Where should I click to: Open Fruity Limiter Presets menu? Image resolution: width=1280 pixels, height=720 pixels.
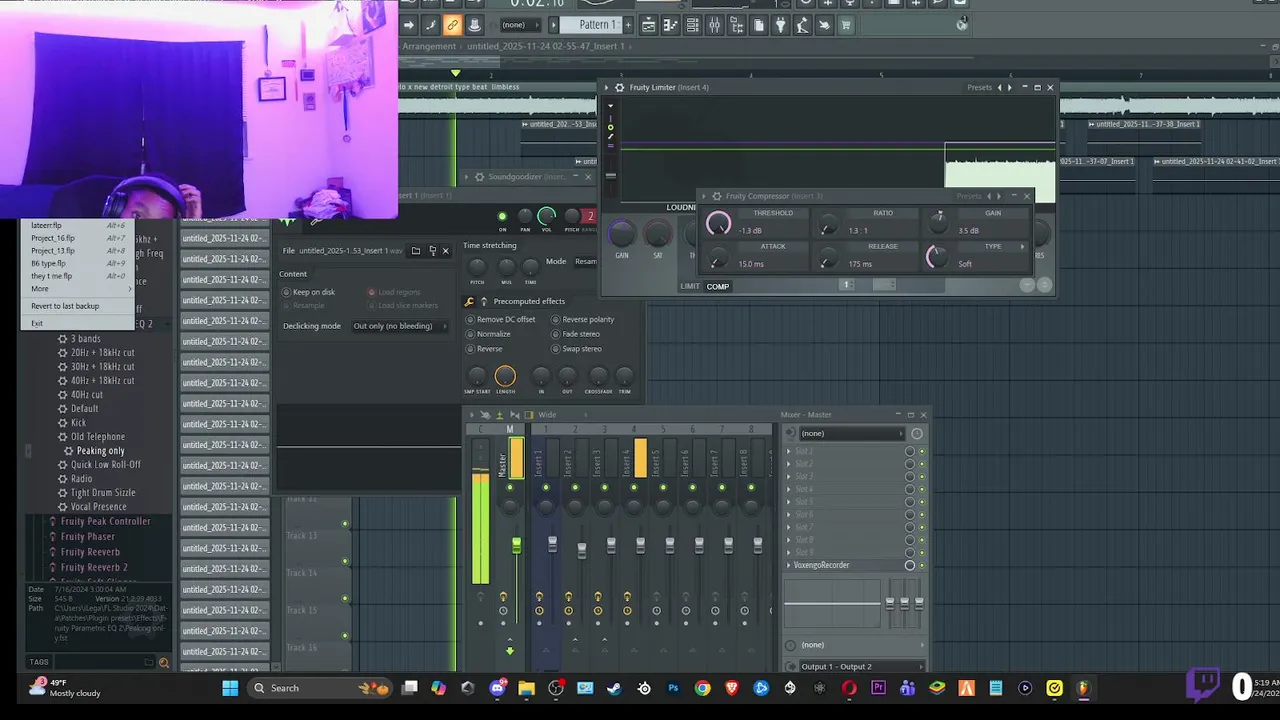pos(979,87)
